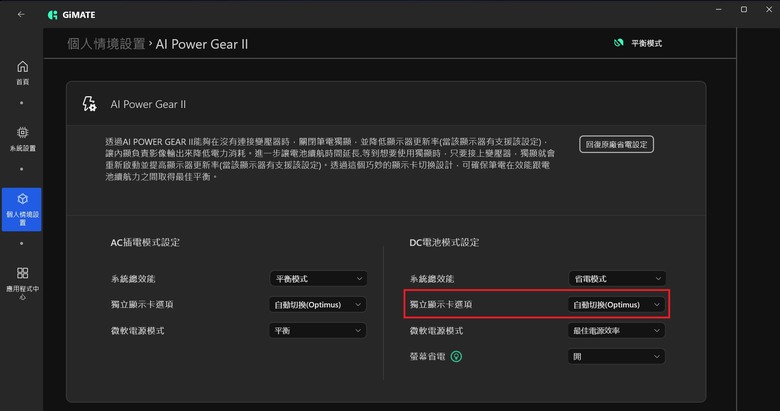This screenshot has width=780, height=411.
Task: Click 回復原廠省電設定 restore button
Action: pos(616,144)
